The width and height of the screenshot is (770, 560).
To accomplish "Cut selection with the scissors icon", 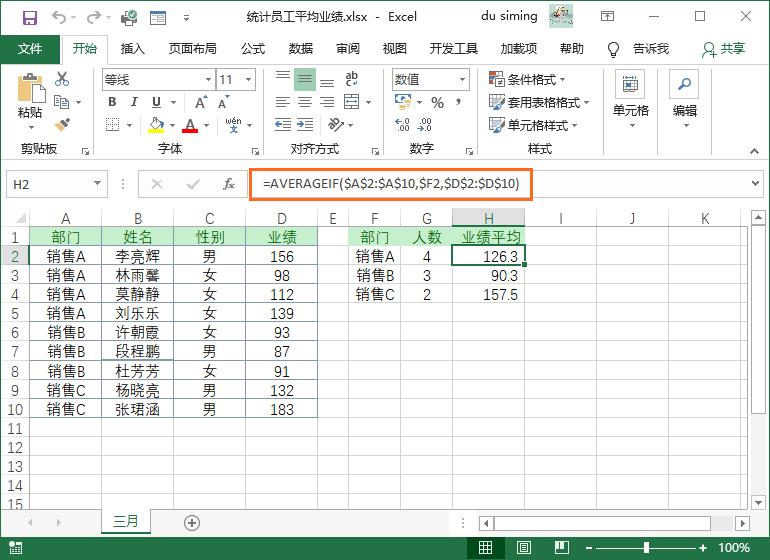I will (x=62, y=79).
